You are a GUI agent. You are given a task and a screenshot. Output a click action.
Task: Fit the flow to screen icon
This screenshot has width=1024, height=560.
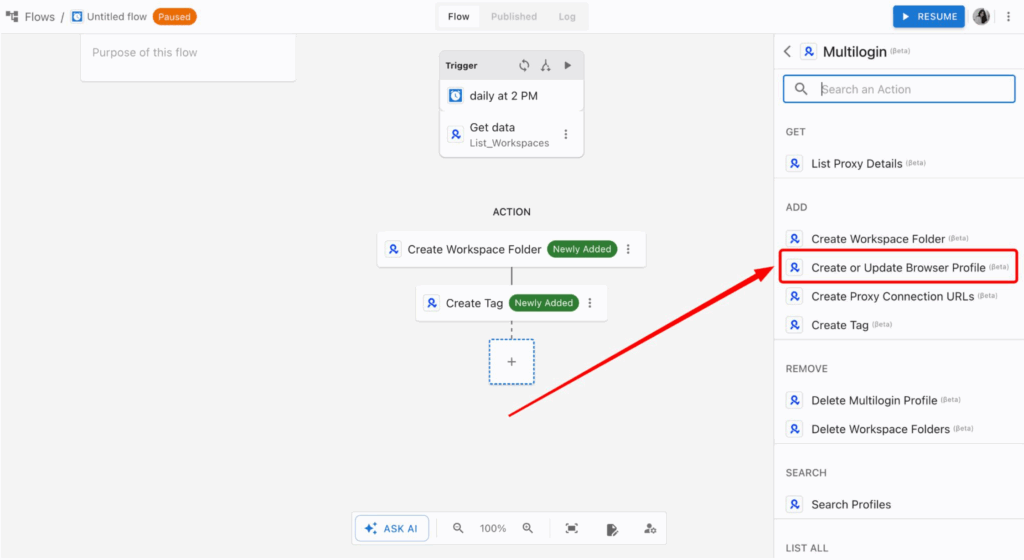(571, 528)
